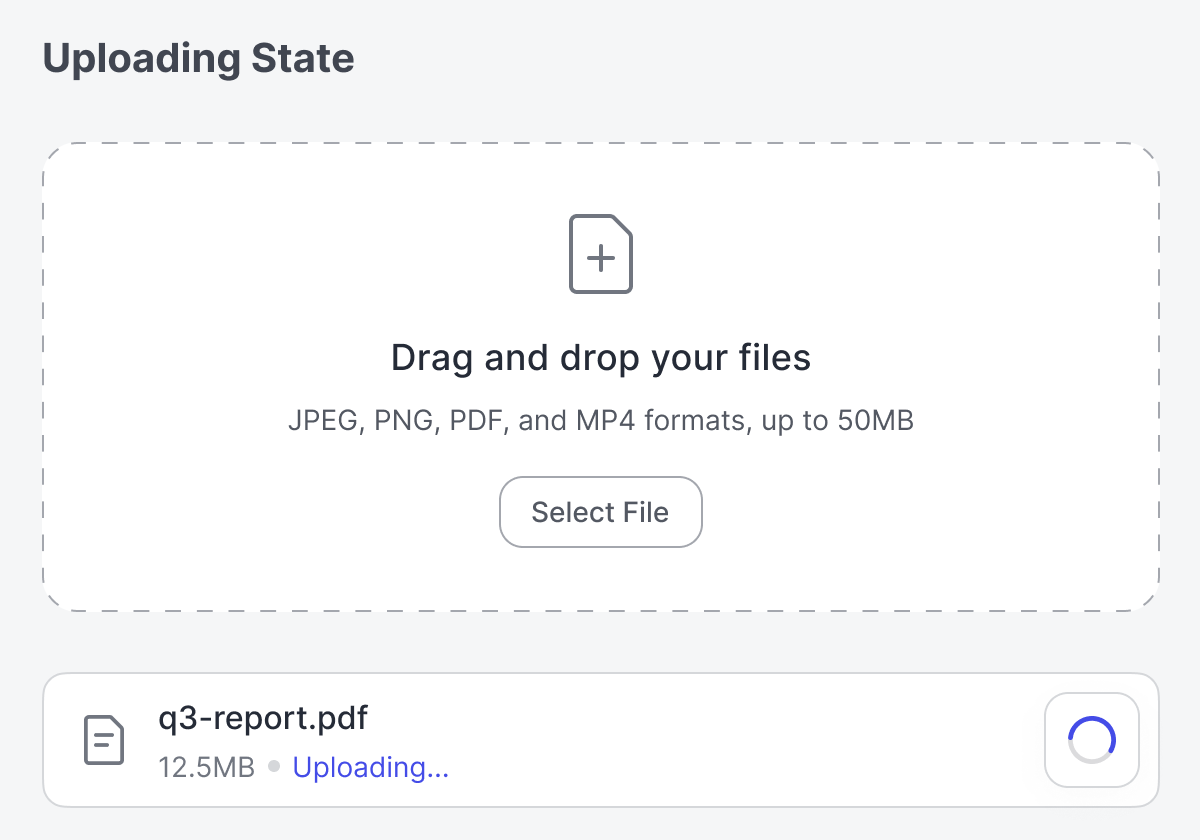Click the document icon beside q3-report.pdf
This screenshot has width=1200, height=840.
click(103, 740)
